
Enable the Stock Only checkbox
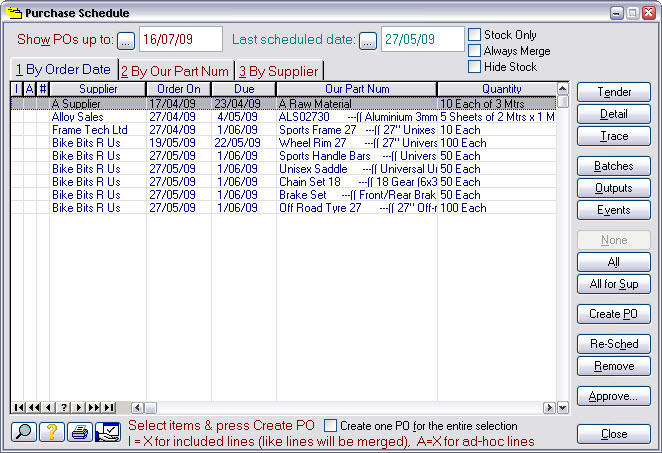point(475,35)
